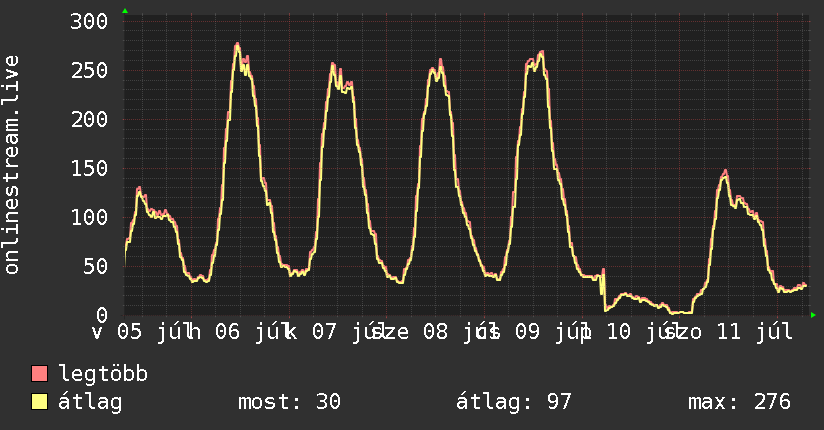
Task: Click the 'sze 08 júl' date label
Action: pos(431,332)
